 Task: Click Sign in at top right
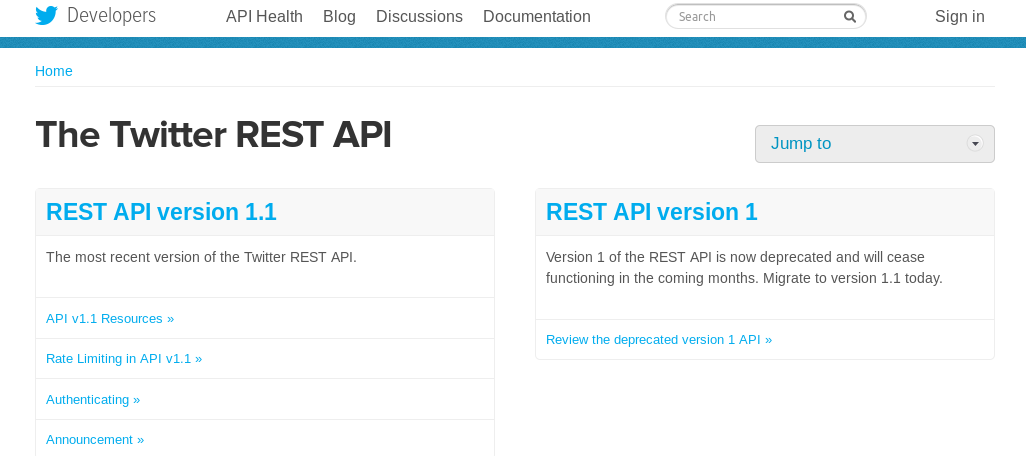(959, 16)
